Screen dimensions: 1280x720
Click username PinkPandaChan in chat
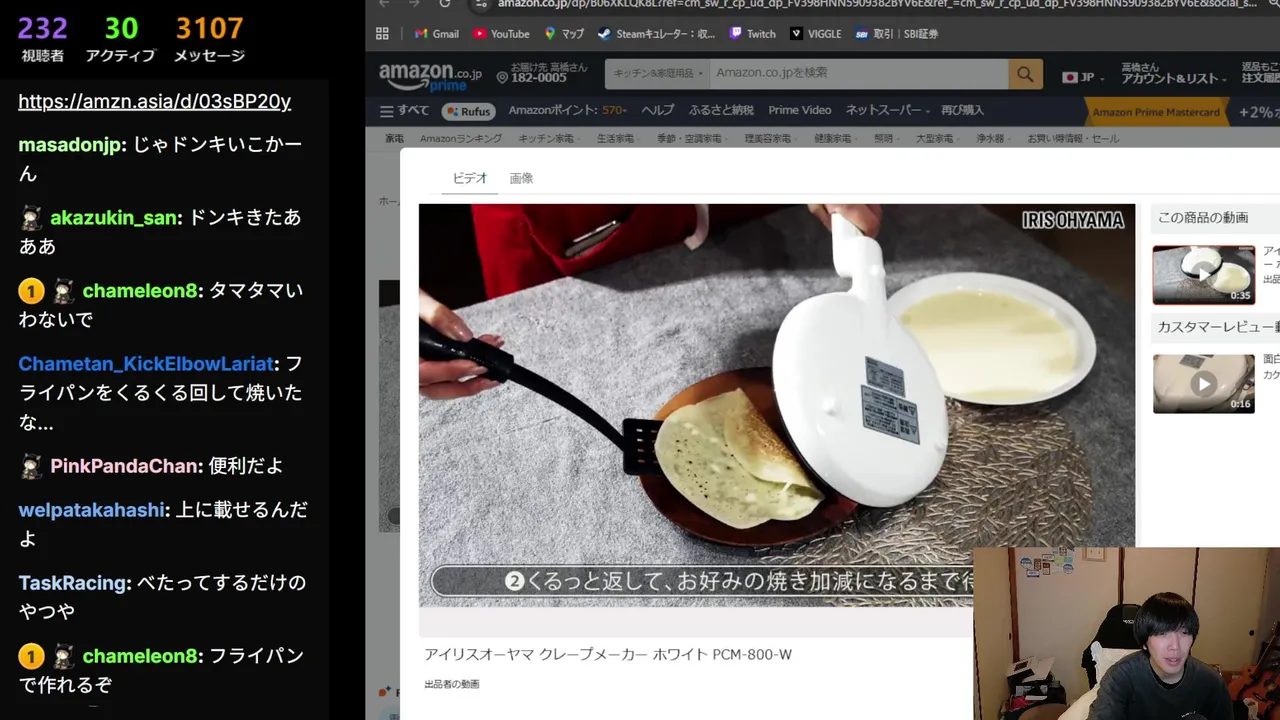(x=126, y=466)
